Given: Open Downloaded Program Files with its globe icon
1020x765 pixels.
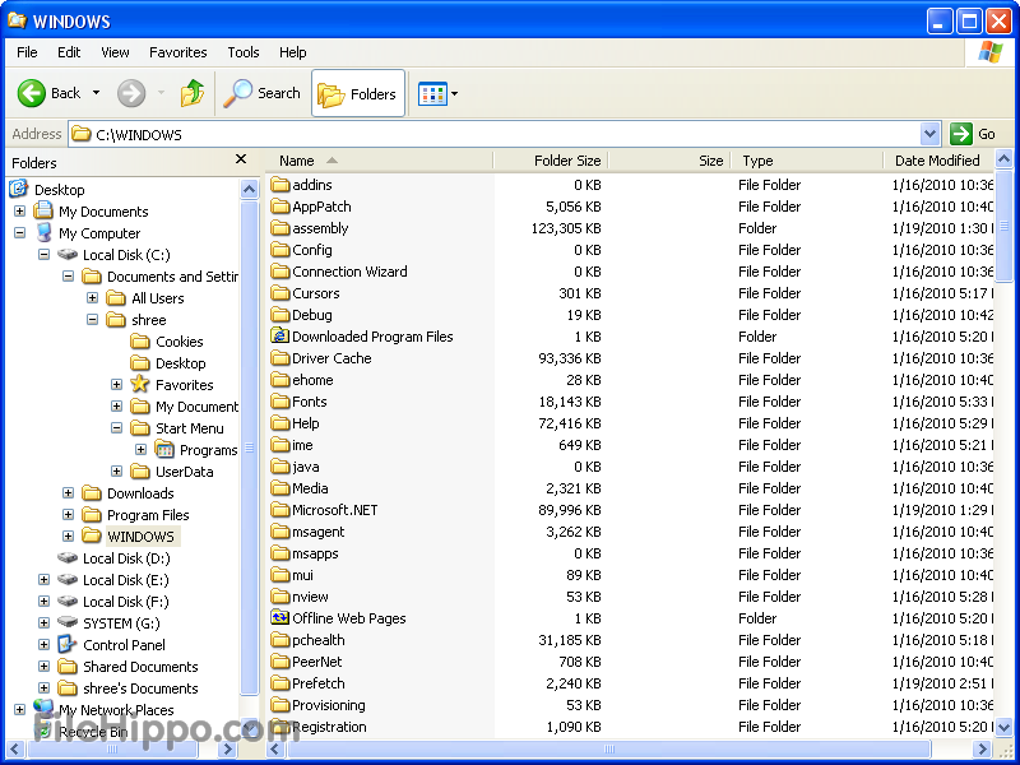Looking at the screenshot, I should [281, 336].
